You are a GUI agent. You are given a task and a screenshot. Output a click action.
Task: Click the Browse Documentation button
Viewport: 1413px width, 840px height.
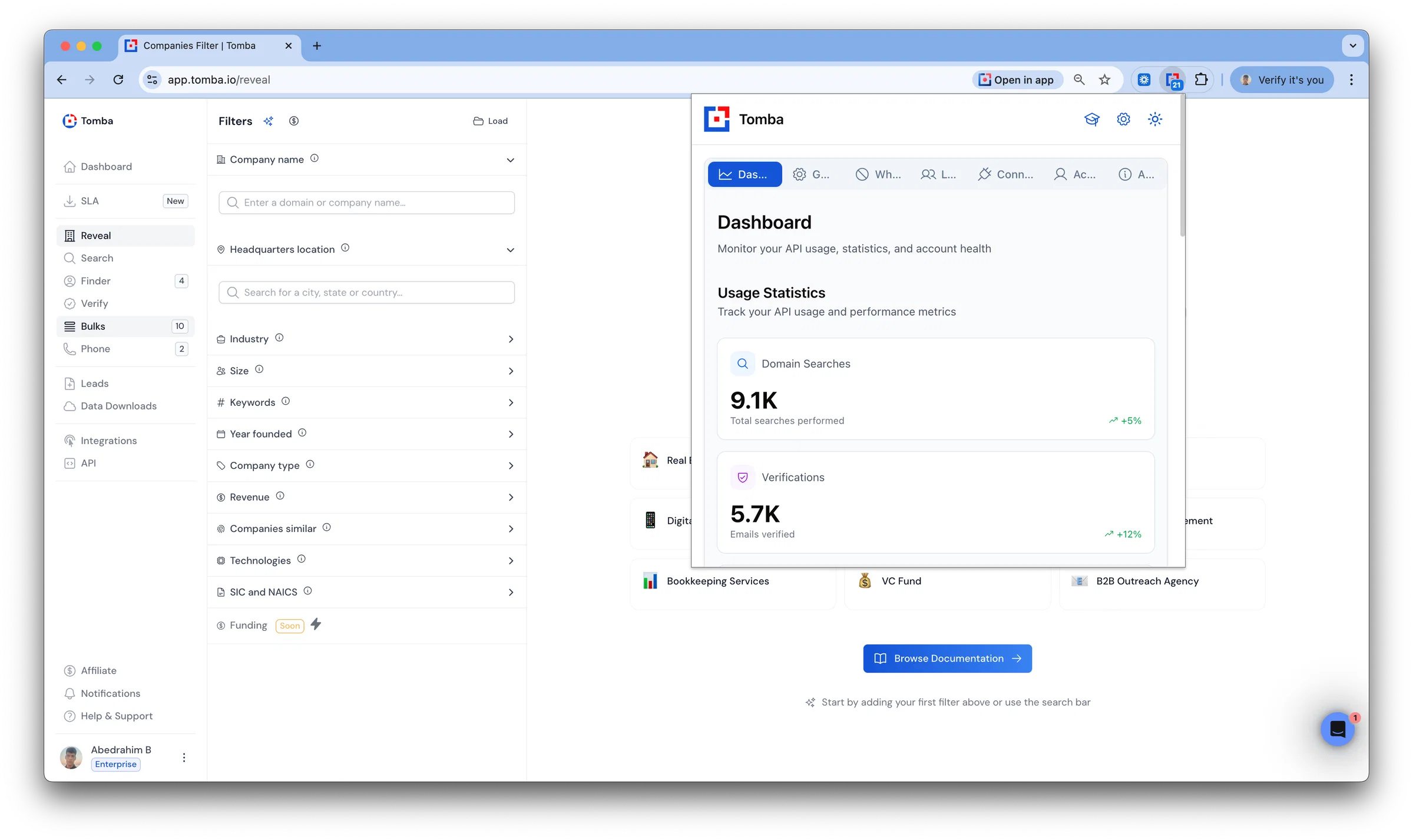[947, 659]
